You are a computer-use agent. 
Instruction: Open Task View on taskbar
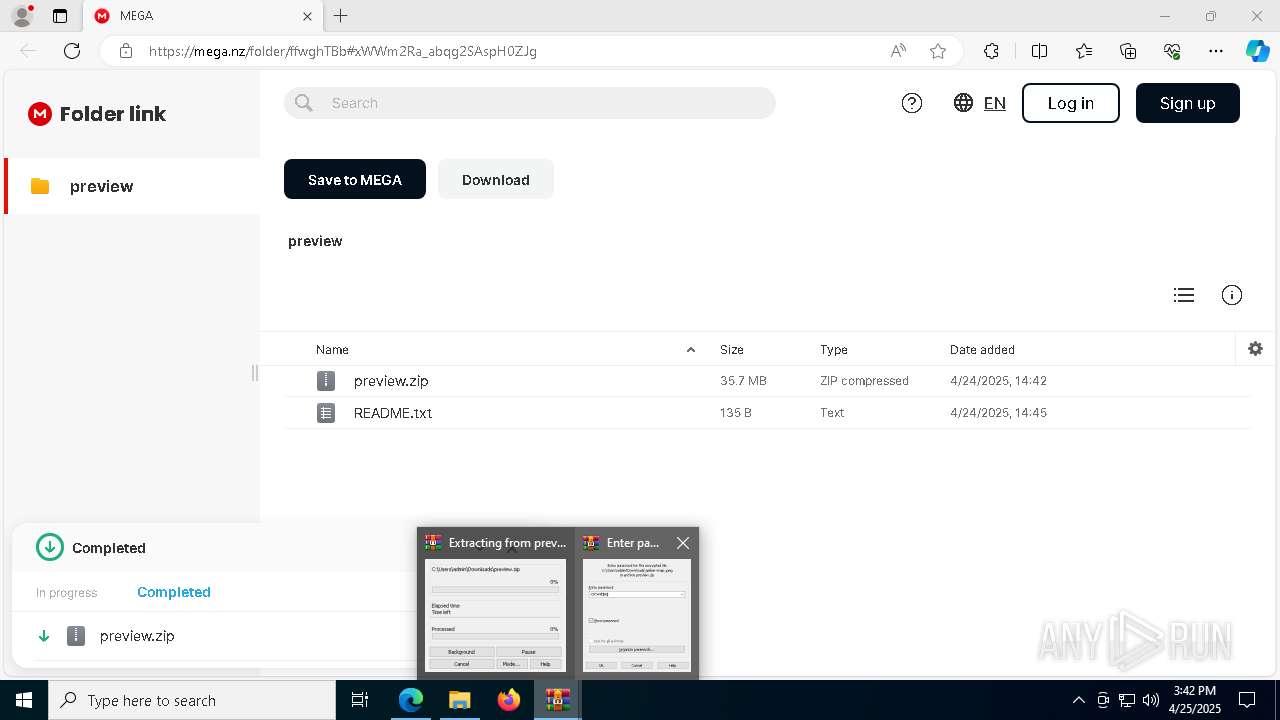(x=360, y=700)
